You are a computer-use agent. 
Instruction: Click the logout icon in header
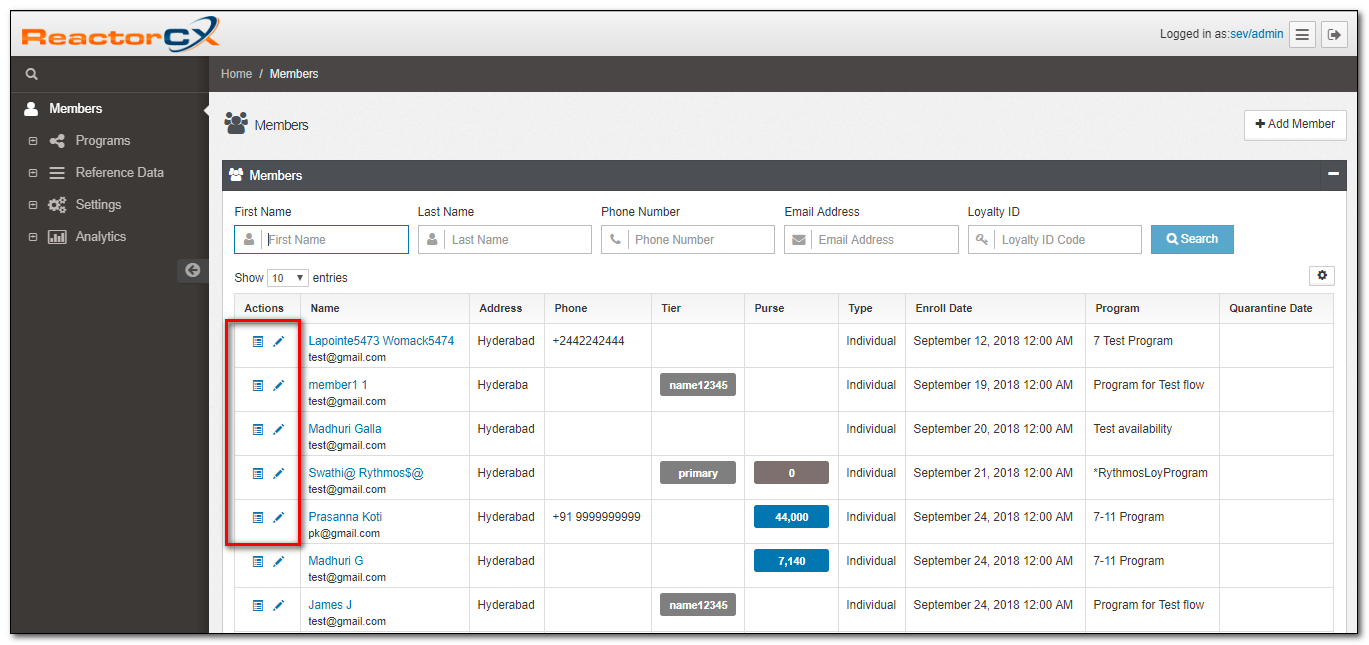pyautogui.click(x=1334, y=34)
